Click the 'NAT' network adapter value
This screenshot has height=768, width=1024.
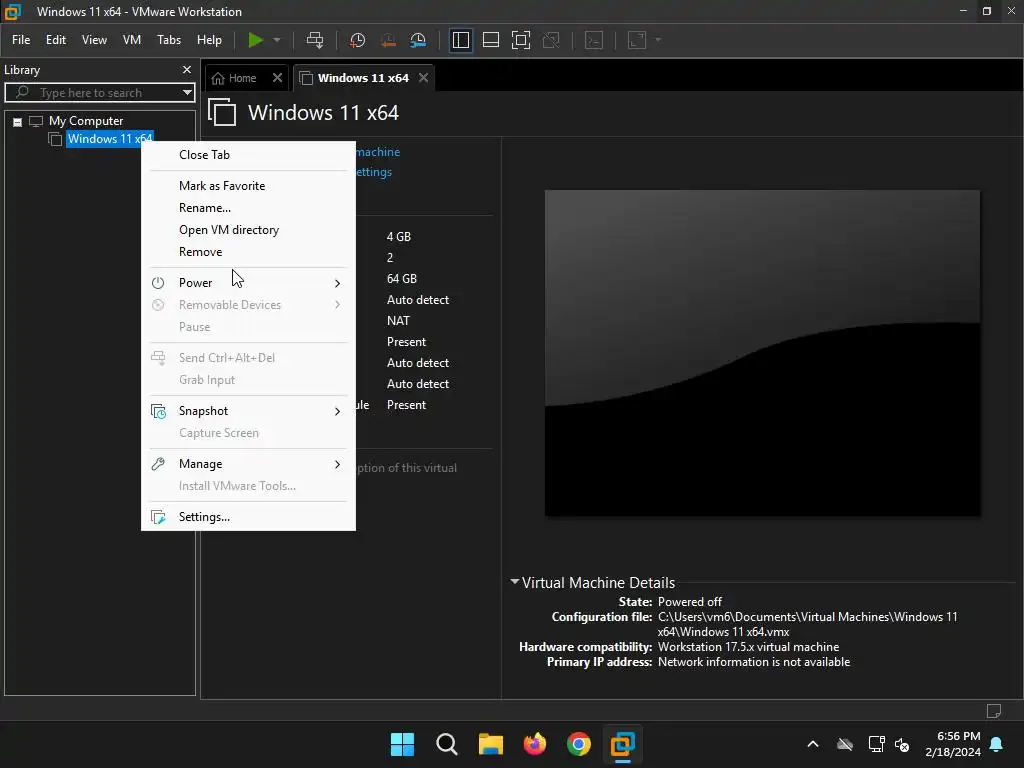click(x=398, y=321)
